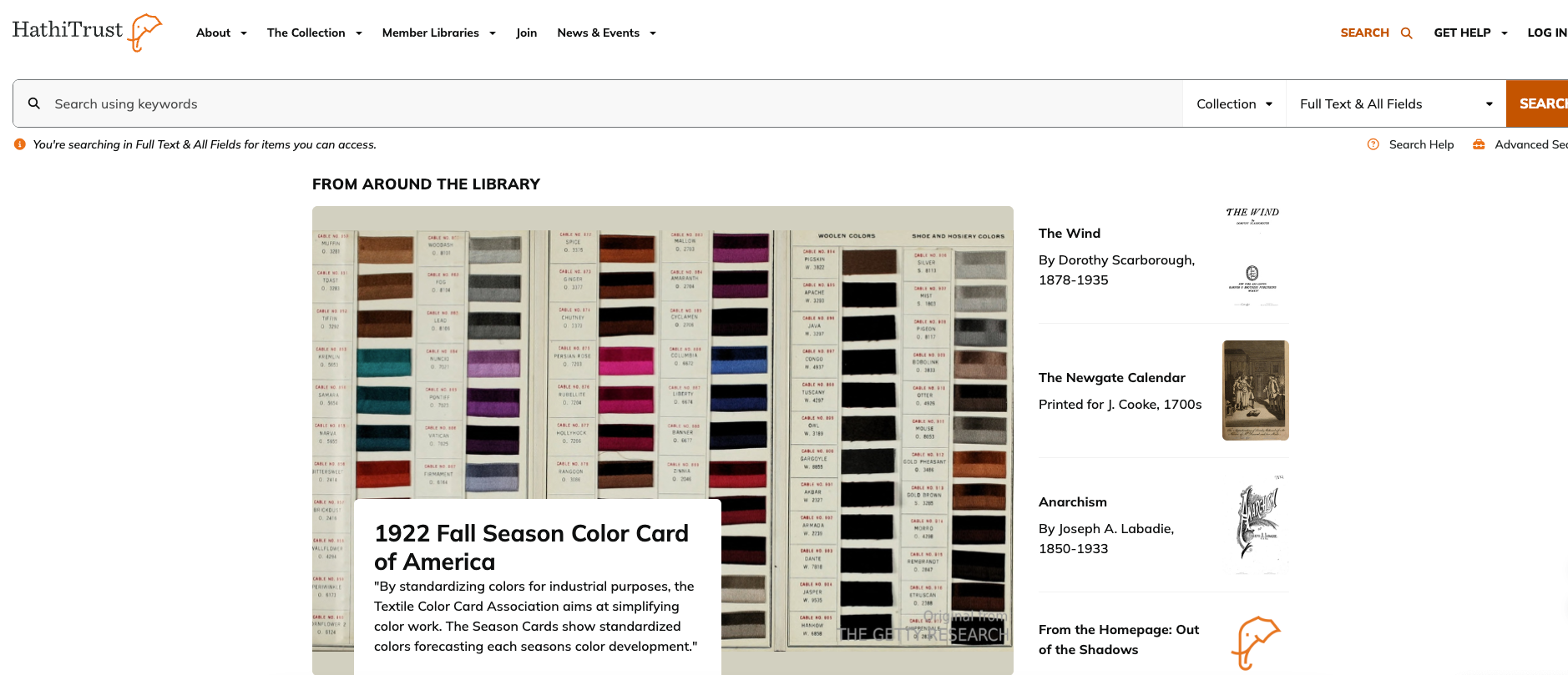Click the Log In link
The image size is (1568, 675).
click(1547, 33)
